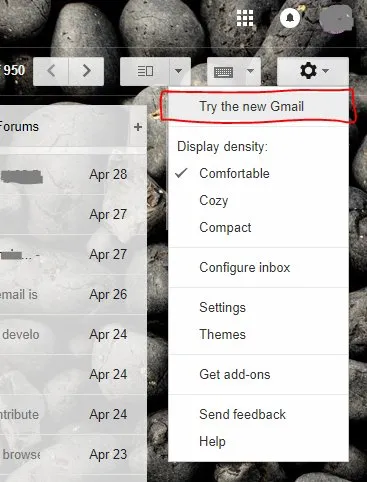Viewport: 367px width, 482px height.
Task: Expand the split pane mode dropdown arrow
Action: pyautogui.click(x=180, y=71)
